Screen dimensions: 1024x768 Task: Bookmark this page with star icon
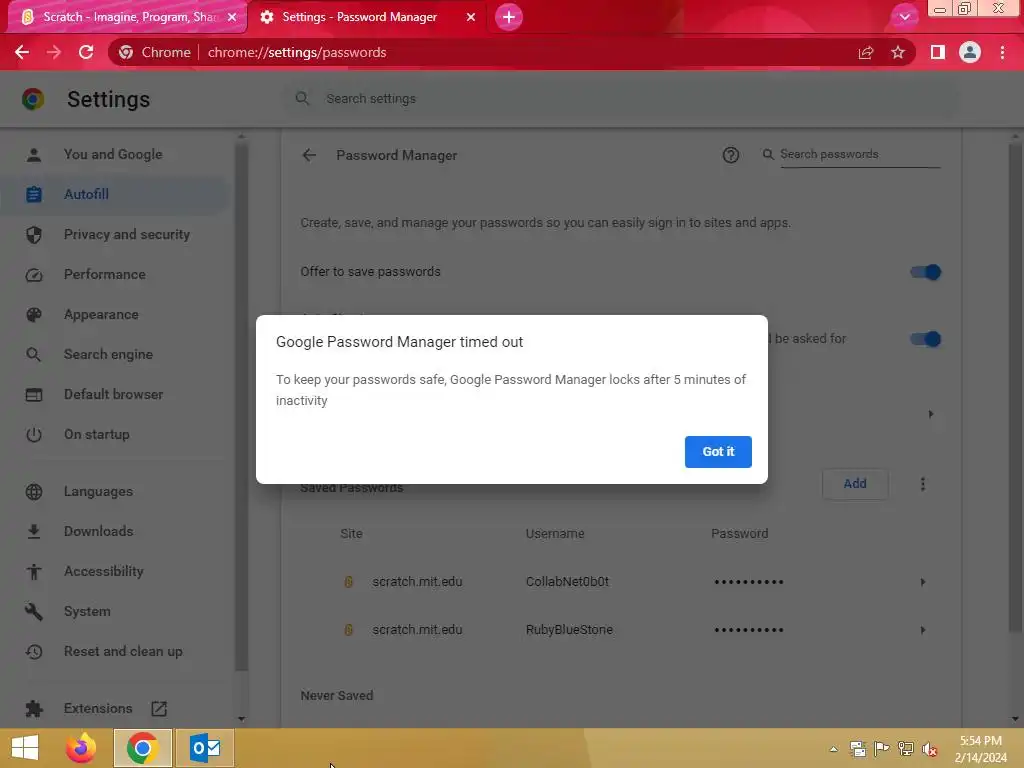[898, 52]
